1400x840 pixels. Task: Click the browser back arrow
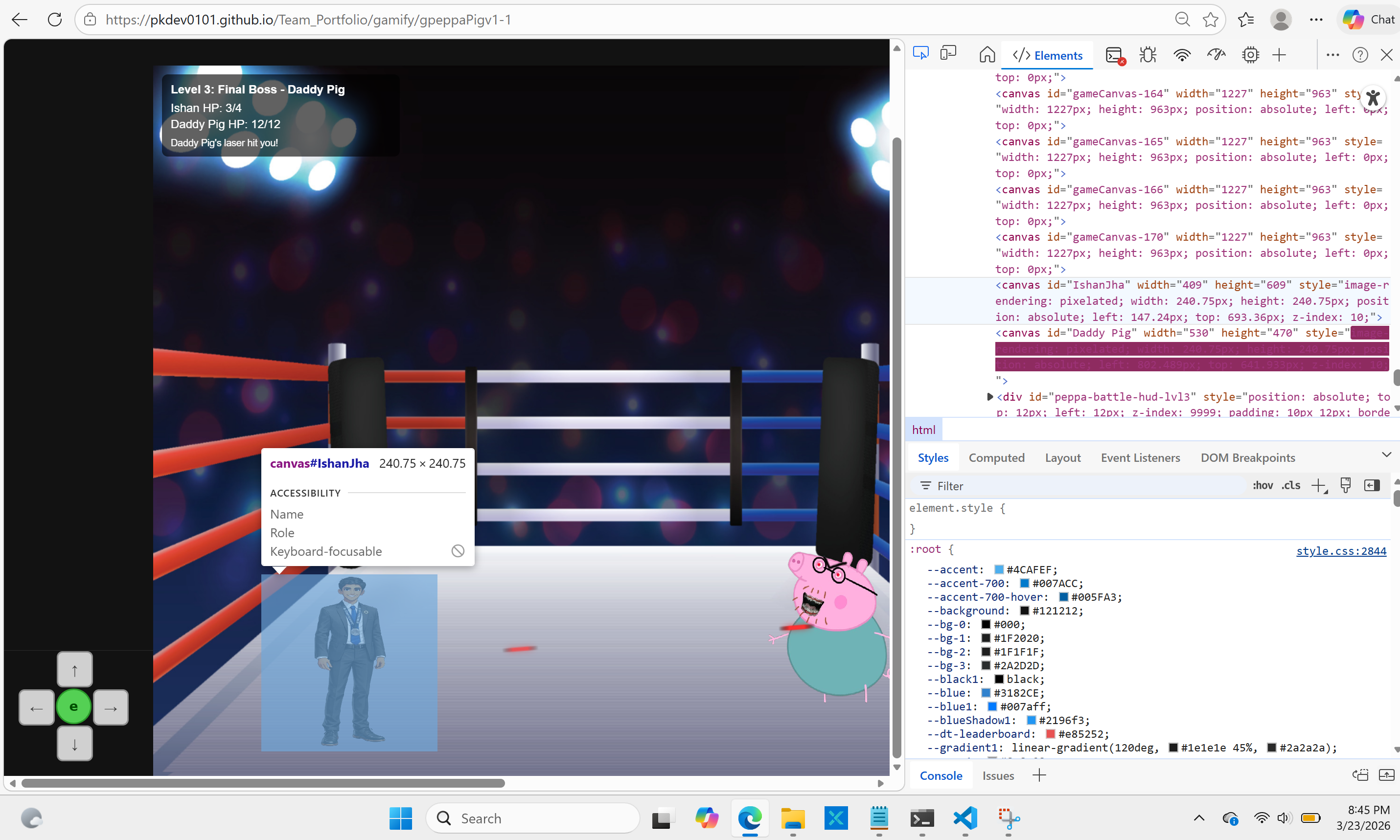(20, 20)
